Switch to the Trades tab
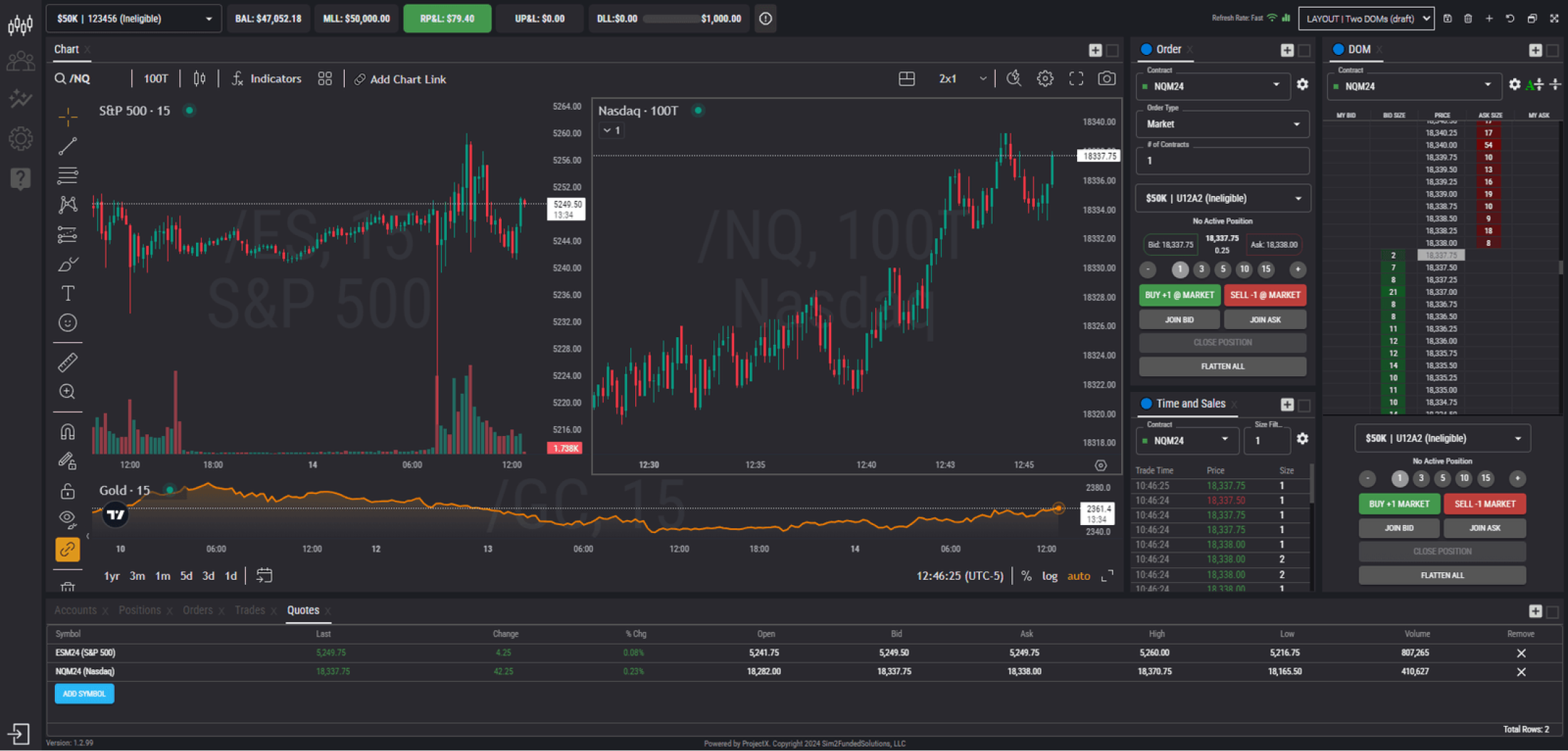 [249, 611]
